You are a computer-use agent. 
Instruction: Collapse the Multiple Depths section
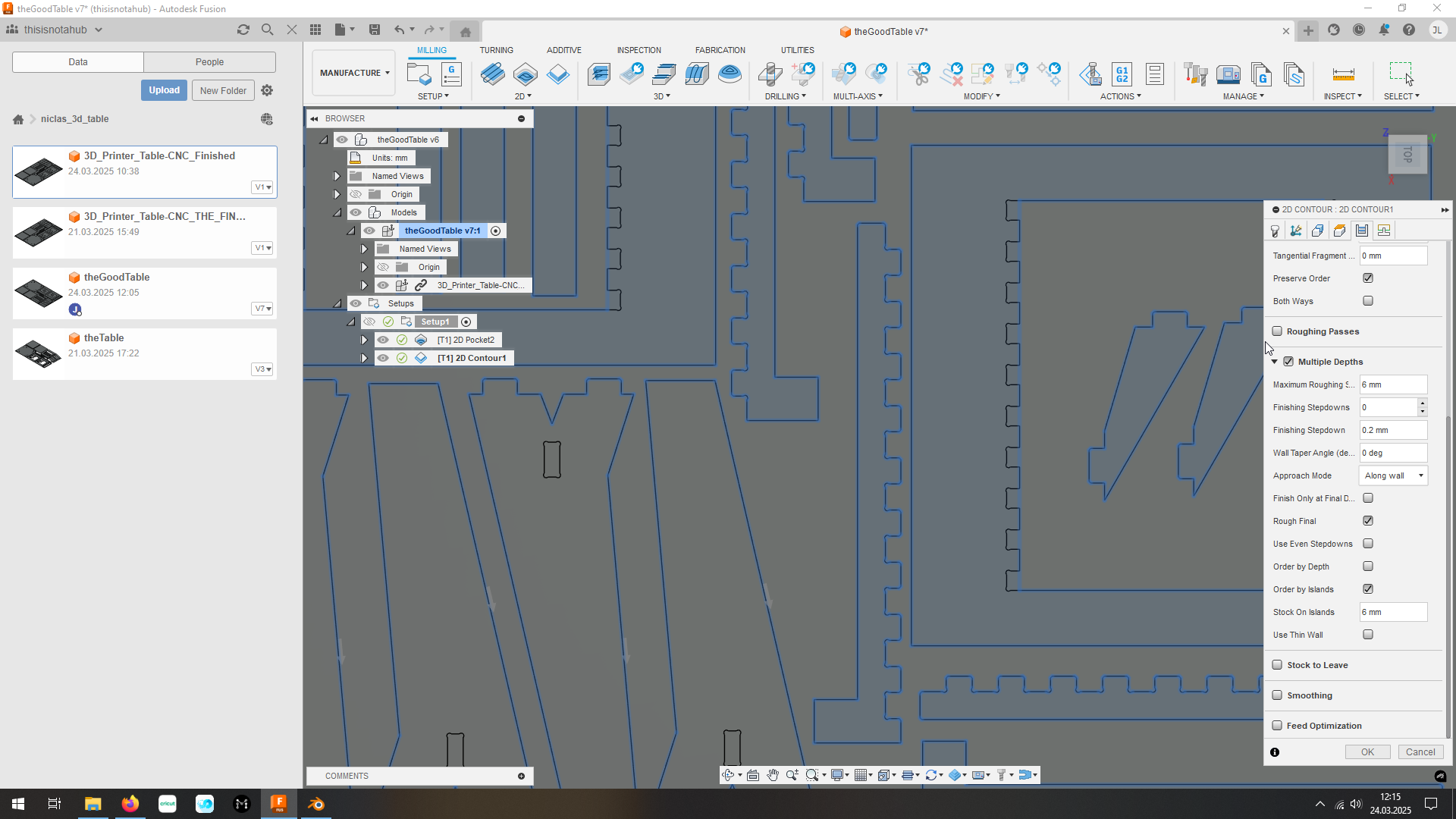point(1275,362)
